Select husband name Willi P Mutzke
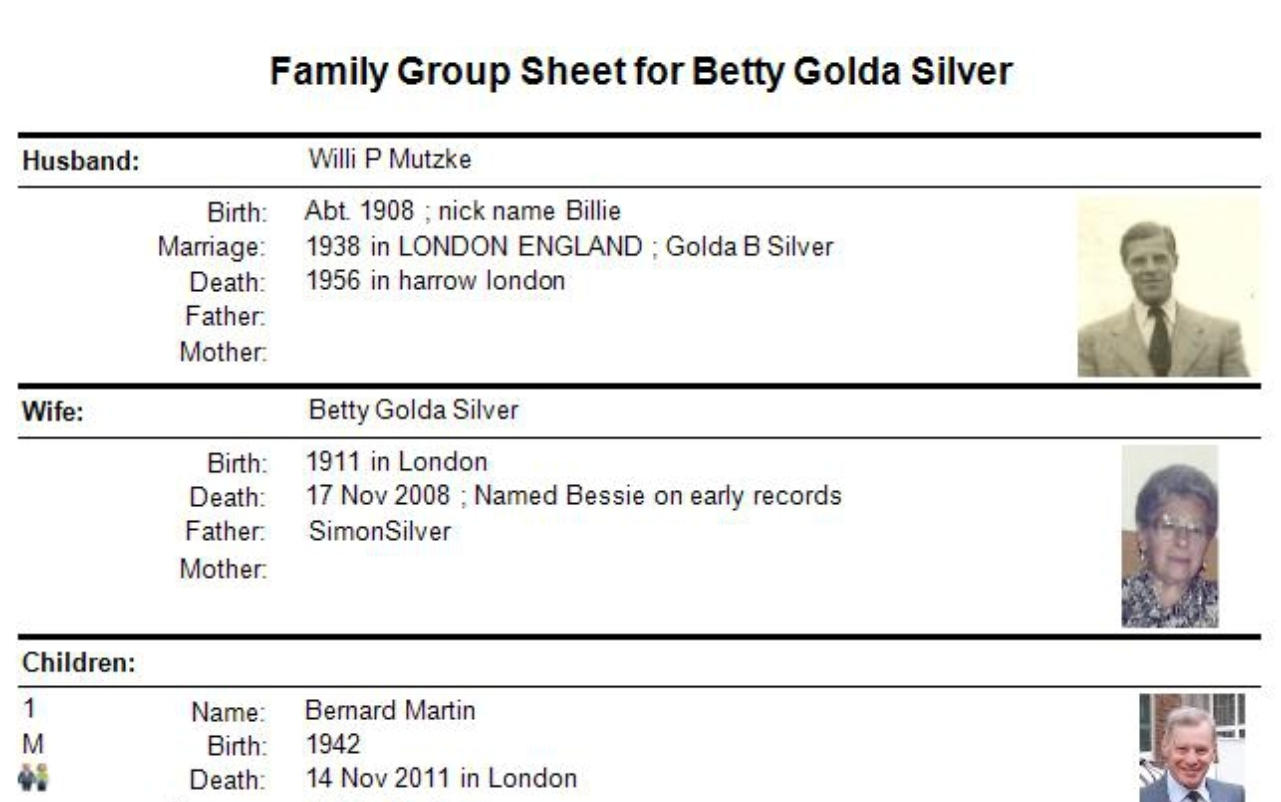The height and width of the screenshot is (802, 1281). (390, 158)
